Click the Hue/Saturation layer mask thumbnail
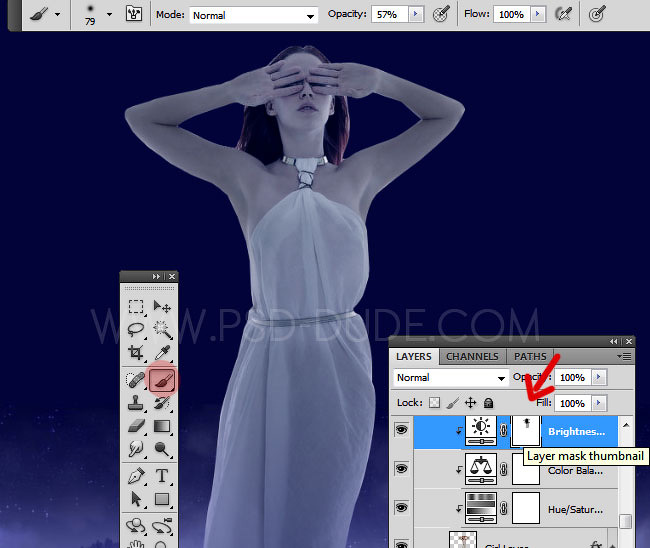The image size is (650, 548). coord(526,508)
